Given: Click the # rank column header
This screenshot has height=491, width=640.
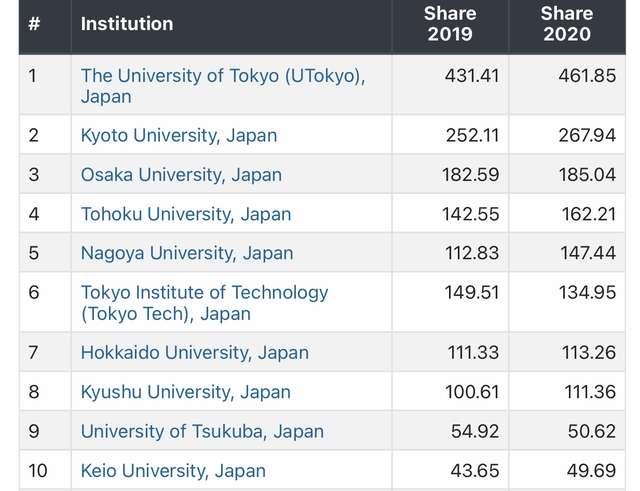Looking at the screenshot, I should point(34,23).
